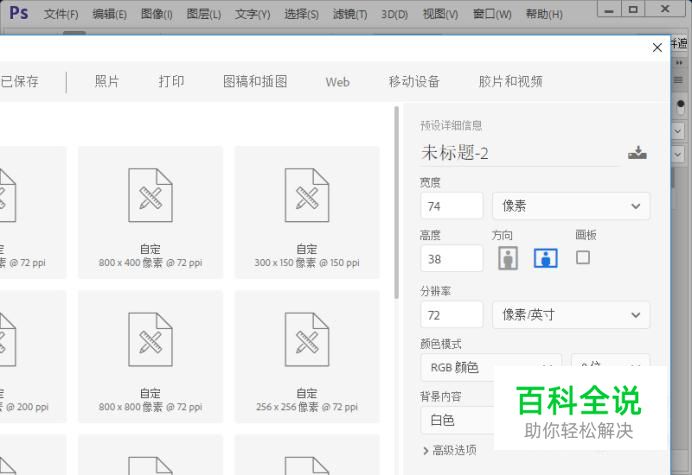Switch to the 移动设备 tab

[x=414, y=82]
